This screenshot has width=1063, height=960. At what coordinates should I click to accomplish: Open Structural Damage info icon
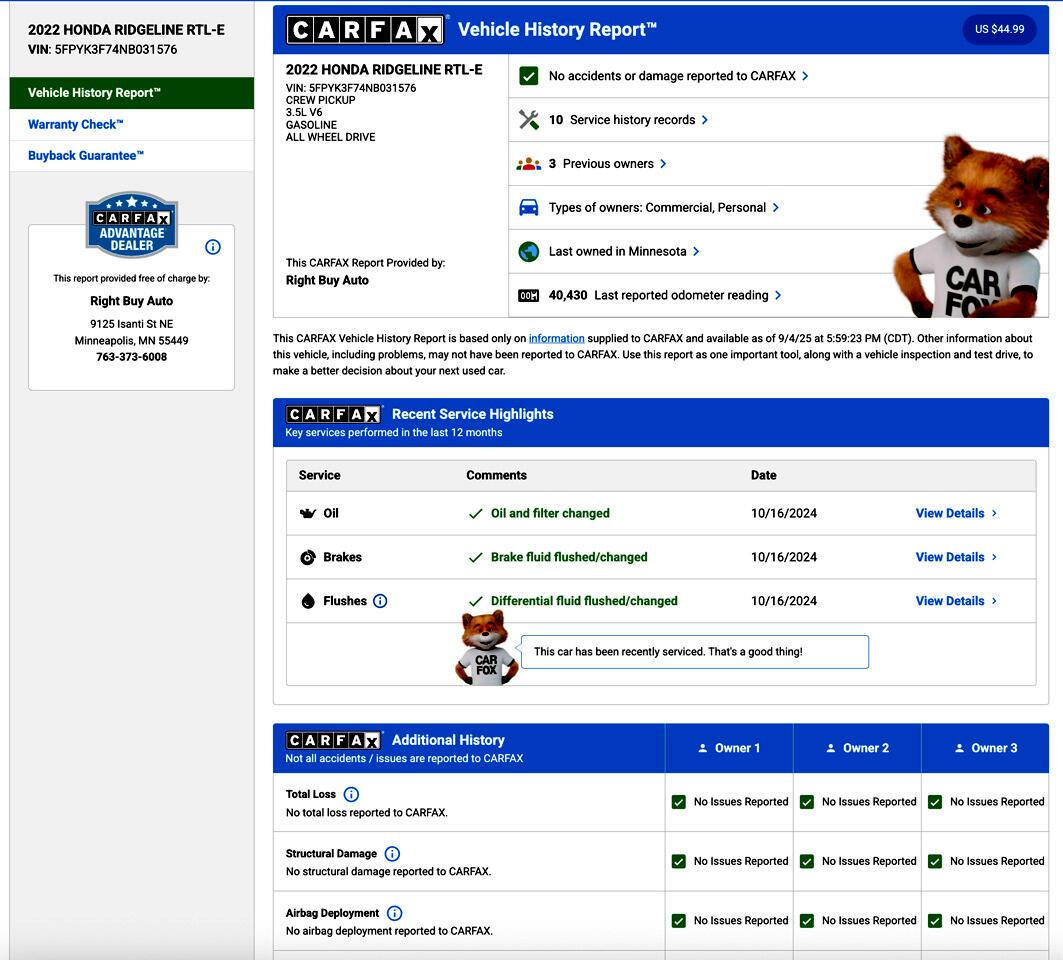click(x=392, y=854)
